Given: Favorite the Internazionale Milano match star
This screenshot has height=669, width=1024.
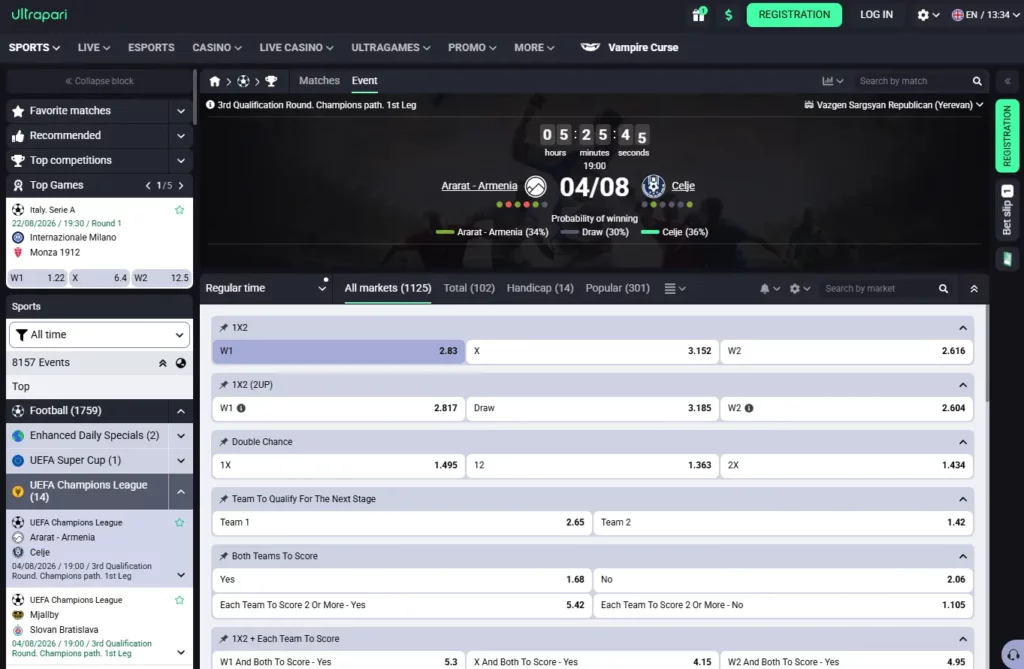Looking at the screenshot, I should [x=180, y=210].
